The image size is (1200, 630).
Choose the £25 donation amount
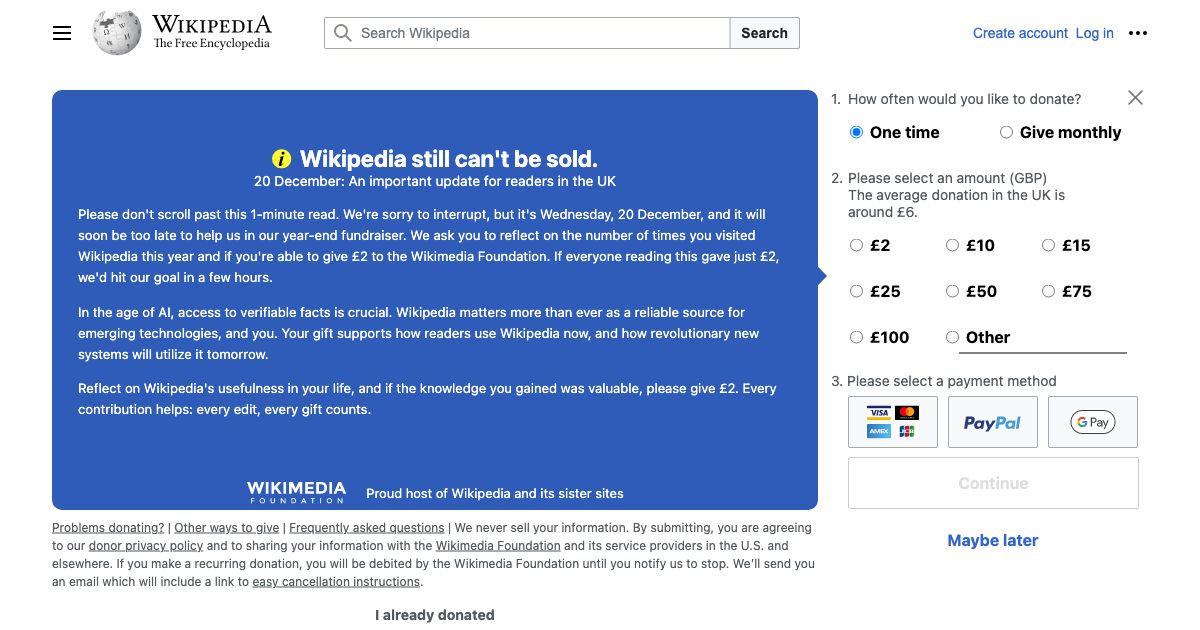click(x=857, y=291)
